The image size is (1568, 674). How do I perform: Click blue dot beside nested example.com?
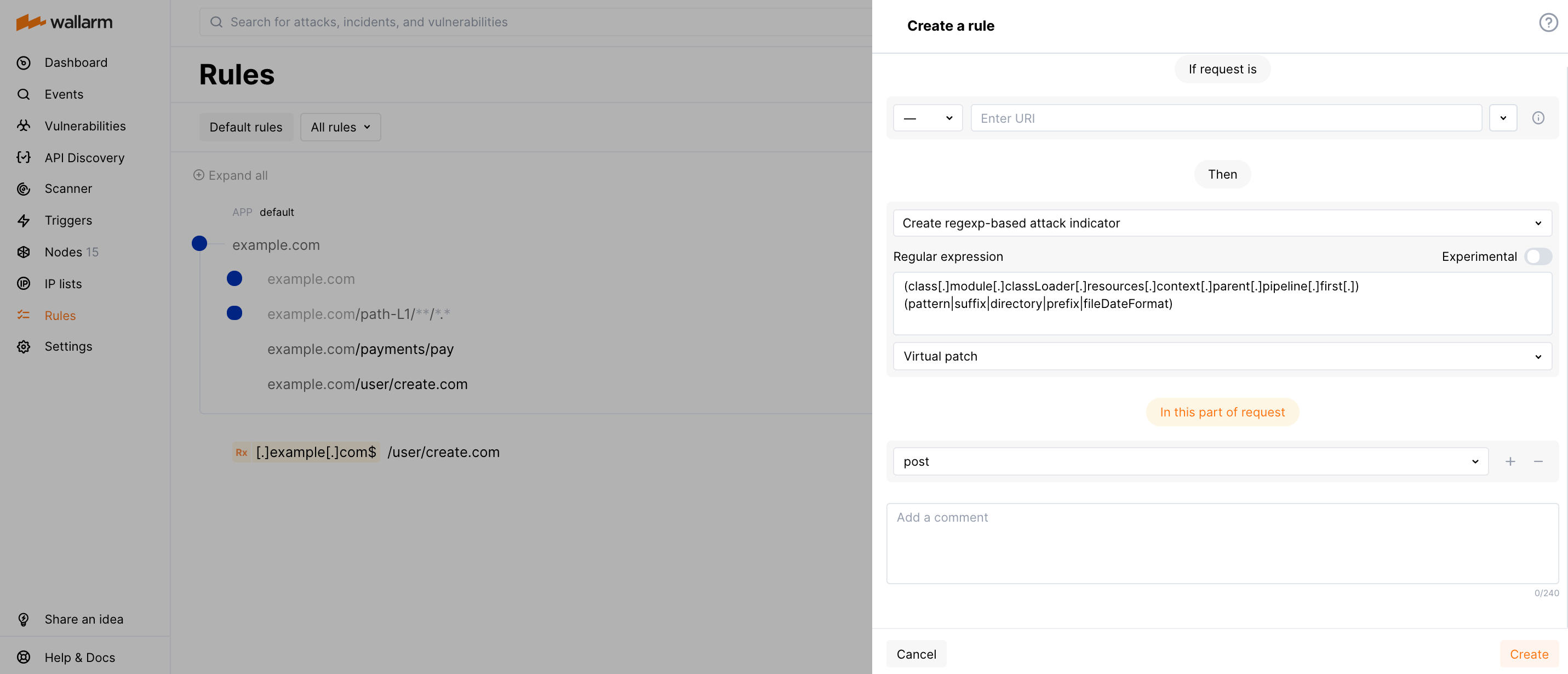(234, 278)
